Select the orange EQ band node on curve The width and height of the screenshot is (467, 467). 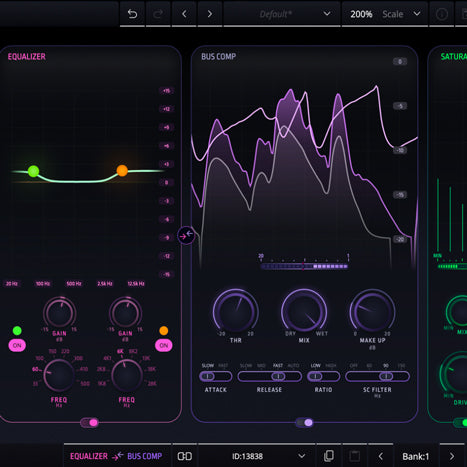122,171
